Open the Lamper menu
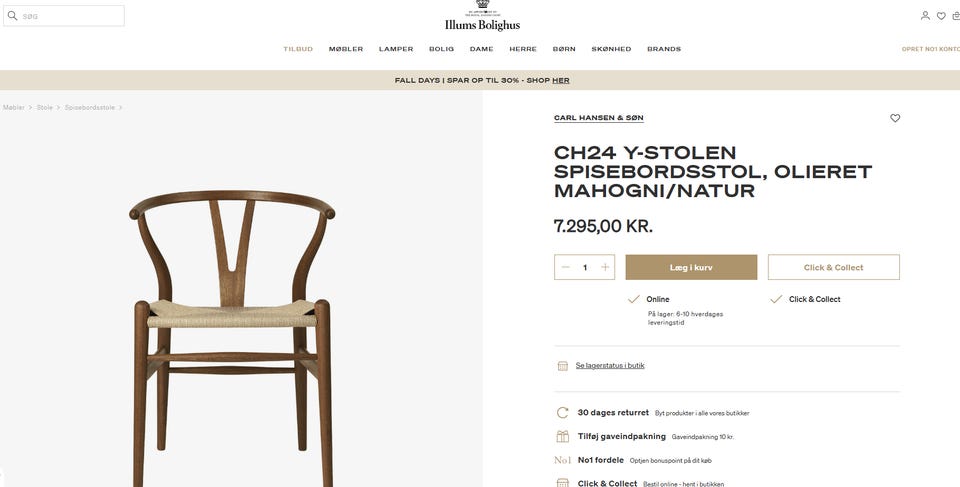 pos(396,49)
